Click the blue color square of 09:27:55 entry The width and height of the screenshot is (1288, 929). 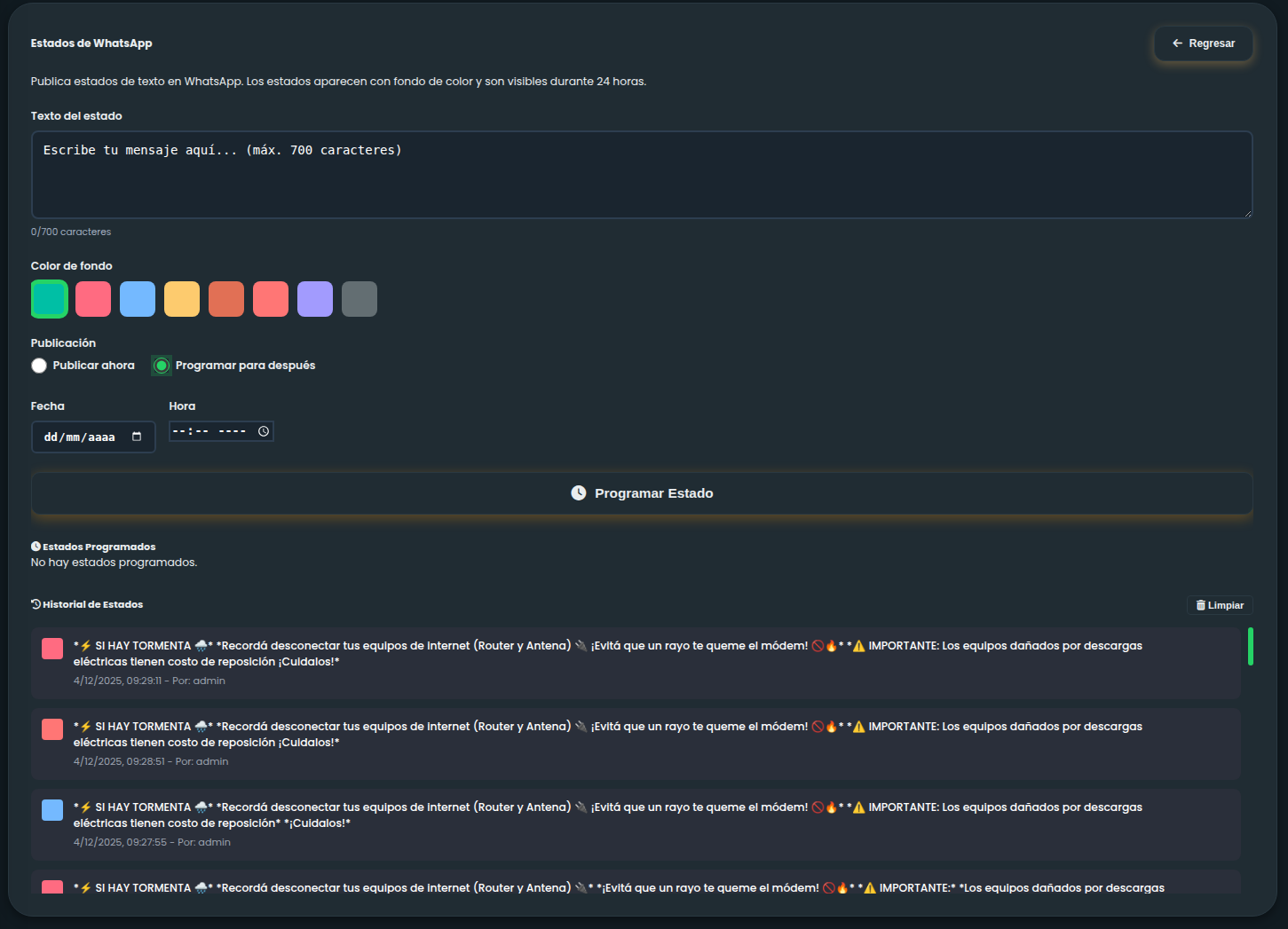point(52,810)
